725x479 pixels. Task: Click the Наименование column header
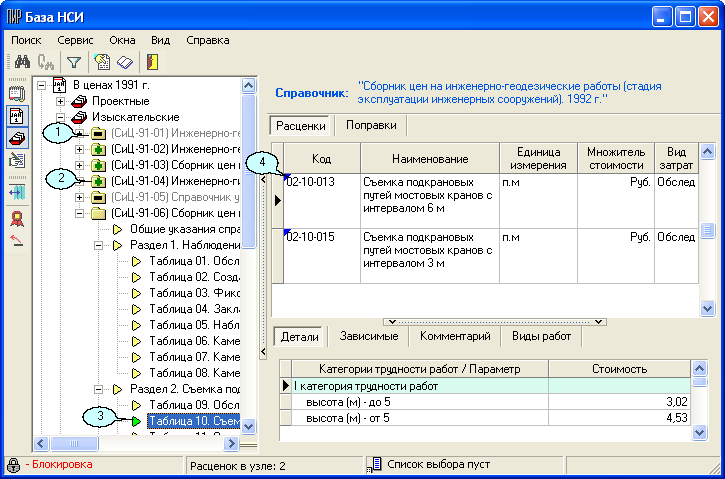[x=430, y=159]
